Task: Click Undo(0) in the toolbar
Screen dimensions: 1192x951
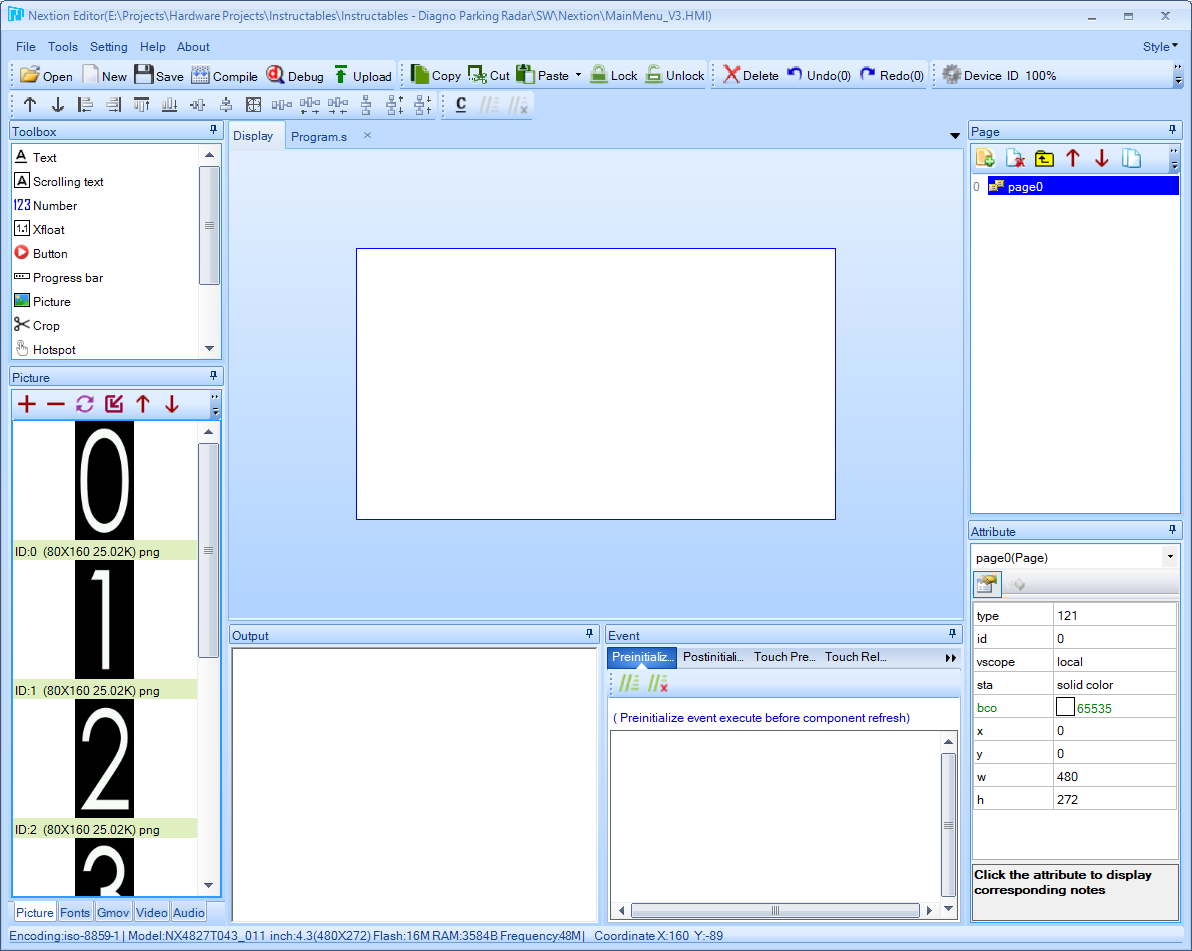Action: [819, 75]
